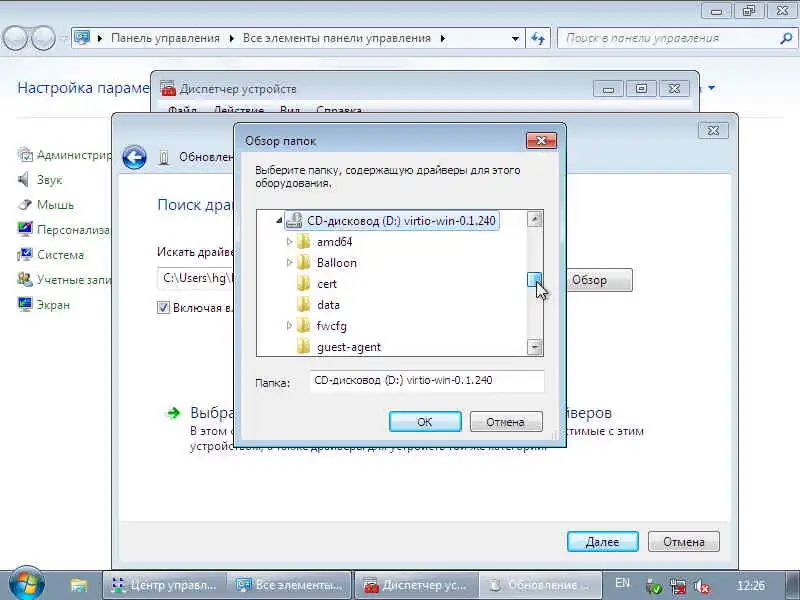800x600 pixels.
Task: Click the muted volume tray icon
Action: coord(703,586)
